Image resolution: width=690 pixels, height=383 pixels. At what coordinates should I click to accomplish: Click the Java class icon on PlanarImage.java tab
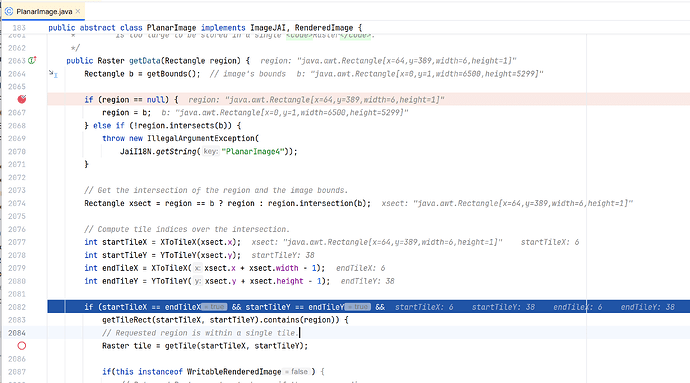point(9,11)
